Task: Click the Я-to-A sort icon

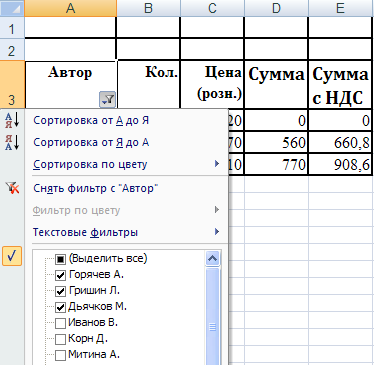Action: tap(12, 142)
